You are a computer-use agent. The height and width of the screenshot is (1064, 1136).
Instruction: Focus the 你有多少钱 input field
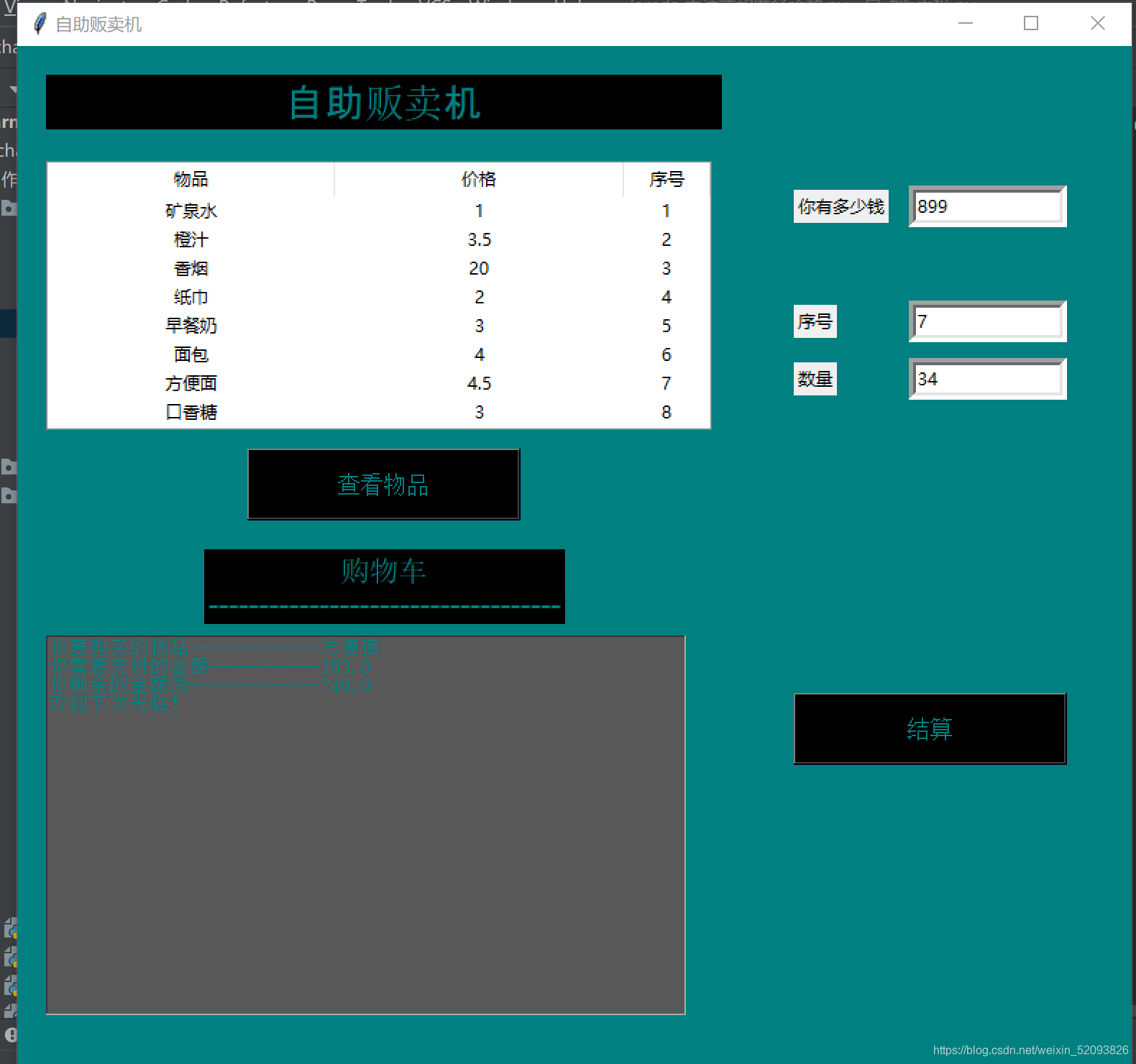pos(987,206)
